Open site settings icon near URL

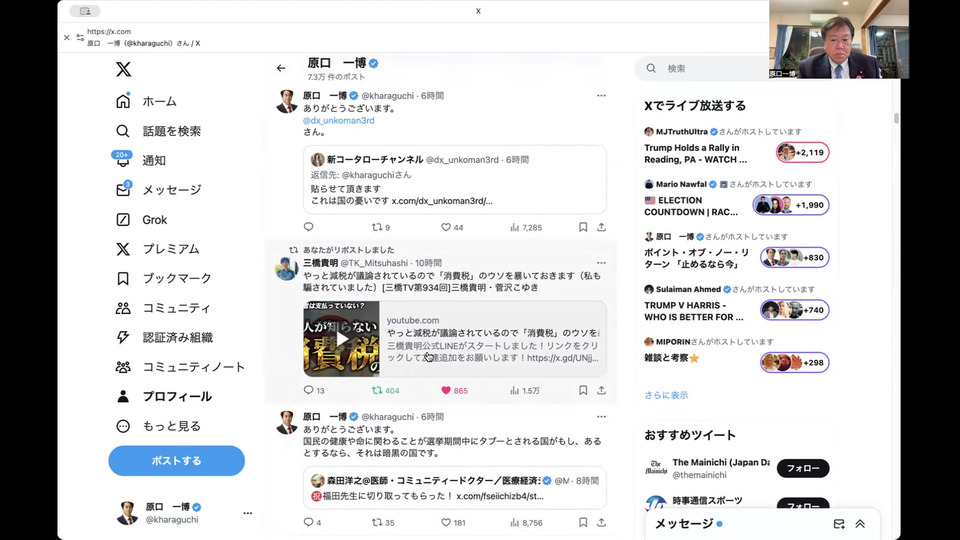click(80, 37)
